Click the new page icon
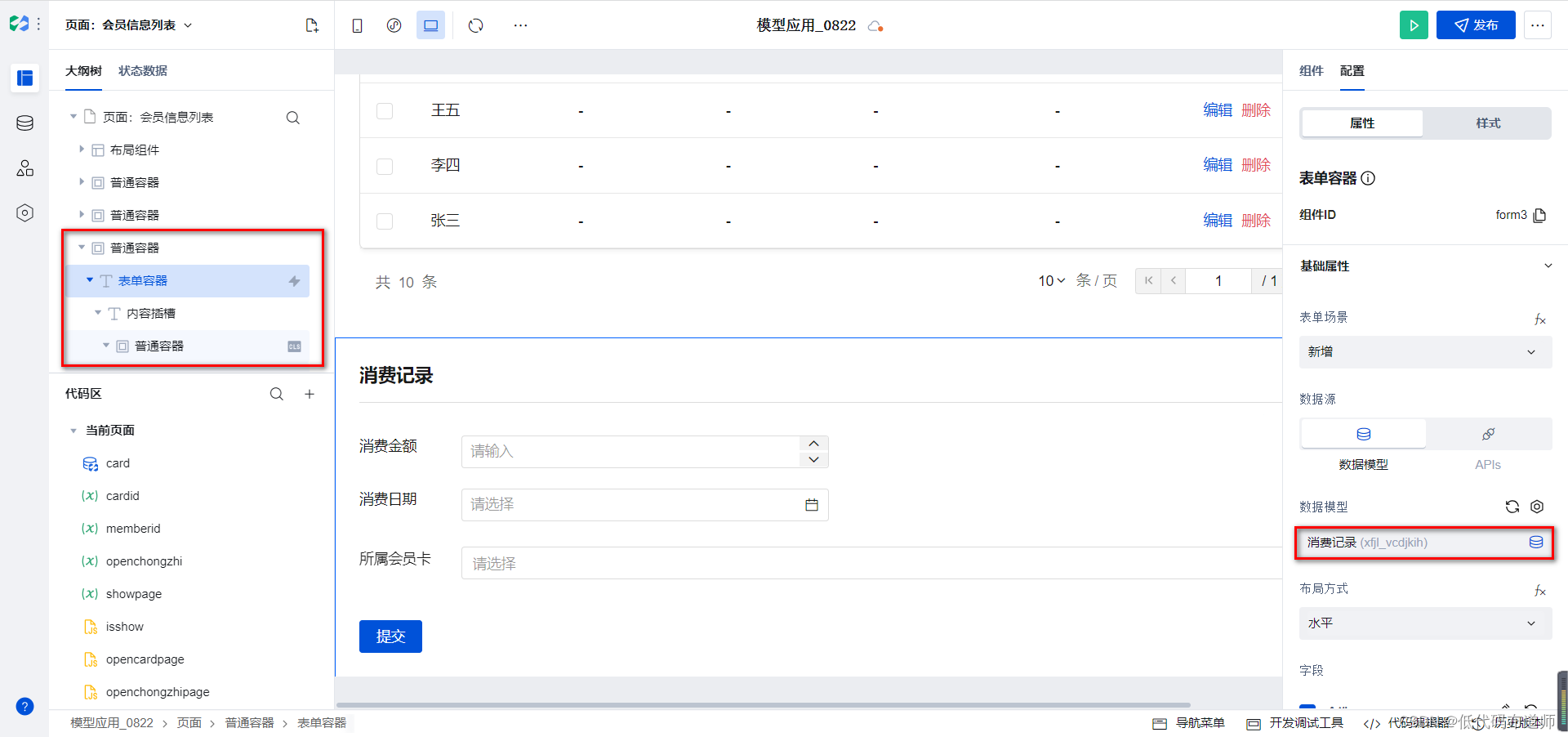The image size is (1568, 737). [x=312, y=25]
